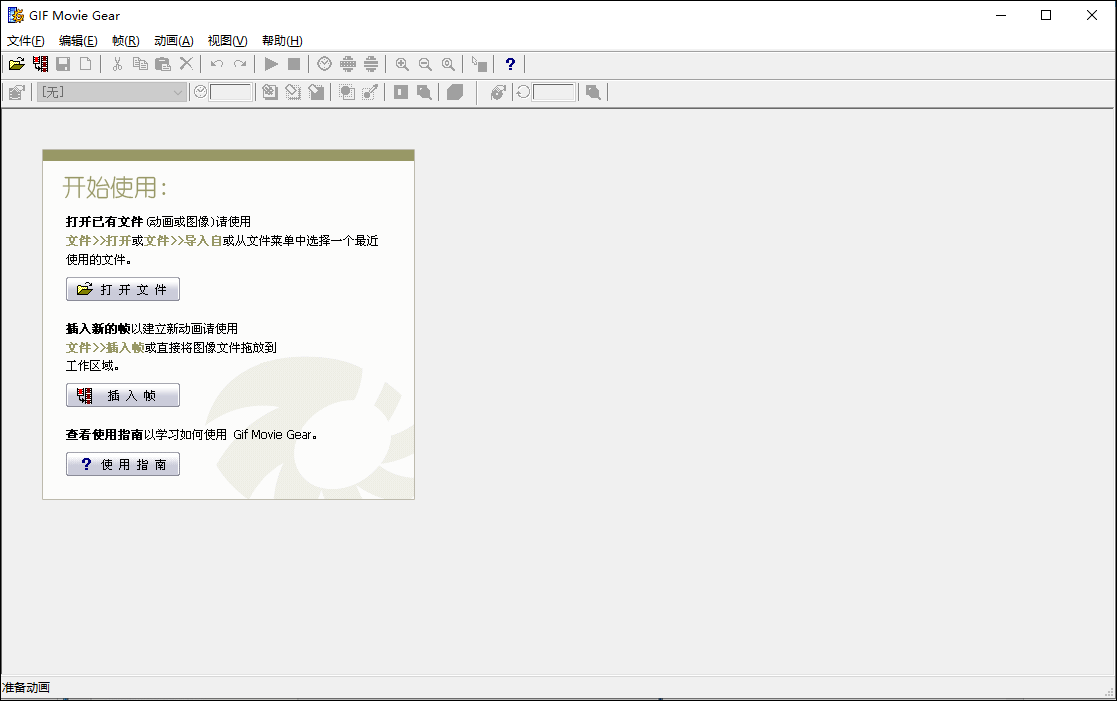Screen dimensions: 1117x701
Task: Click the small clock icon before the delay field
Action: 200,92
